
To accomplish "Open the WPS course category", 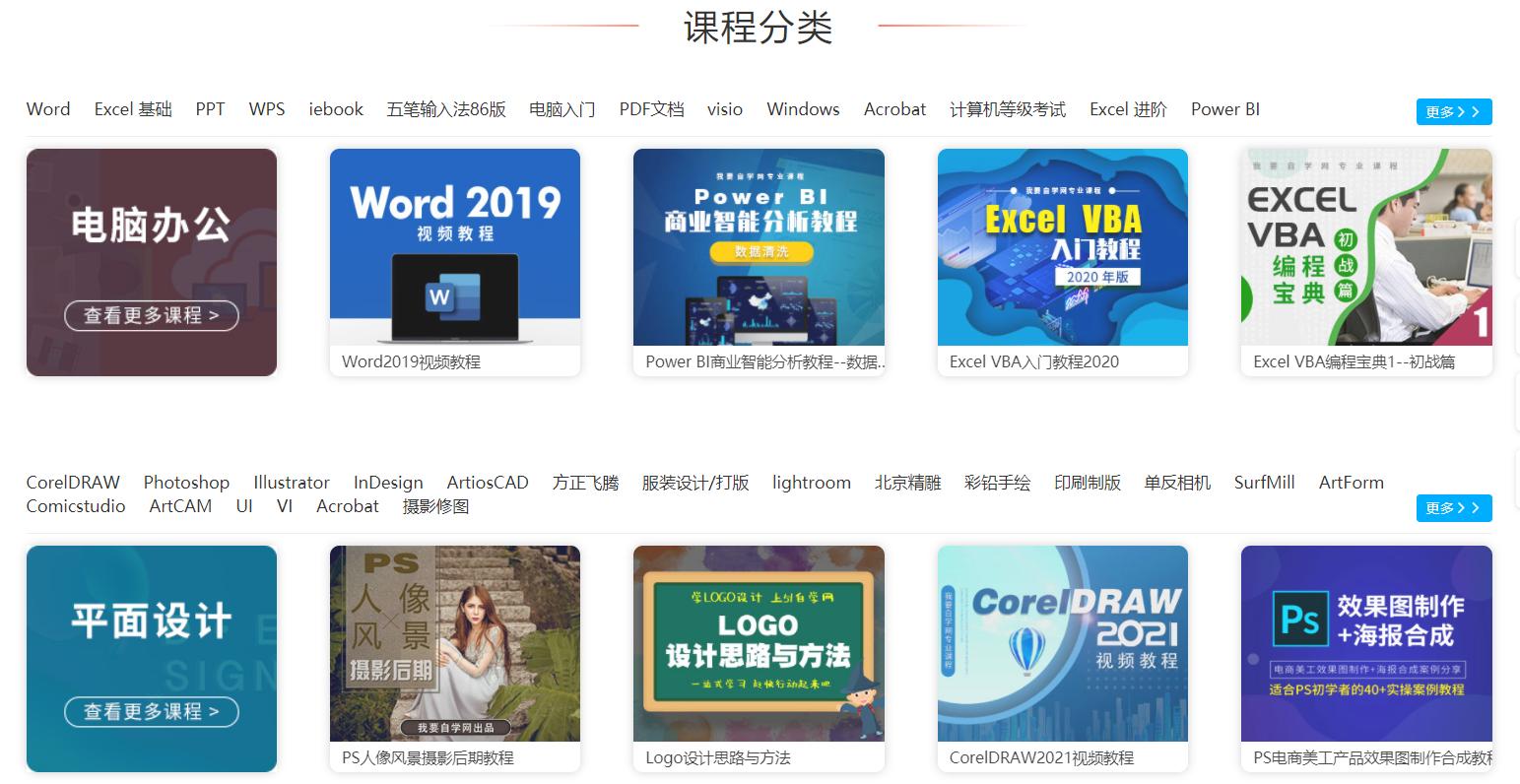I will tap(266, 109).
